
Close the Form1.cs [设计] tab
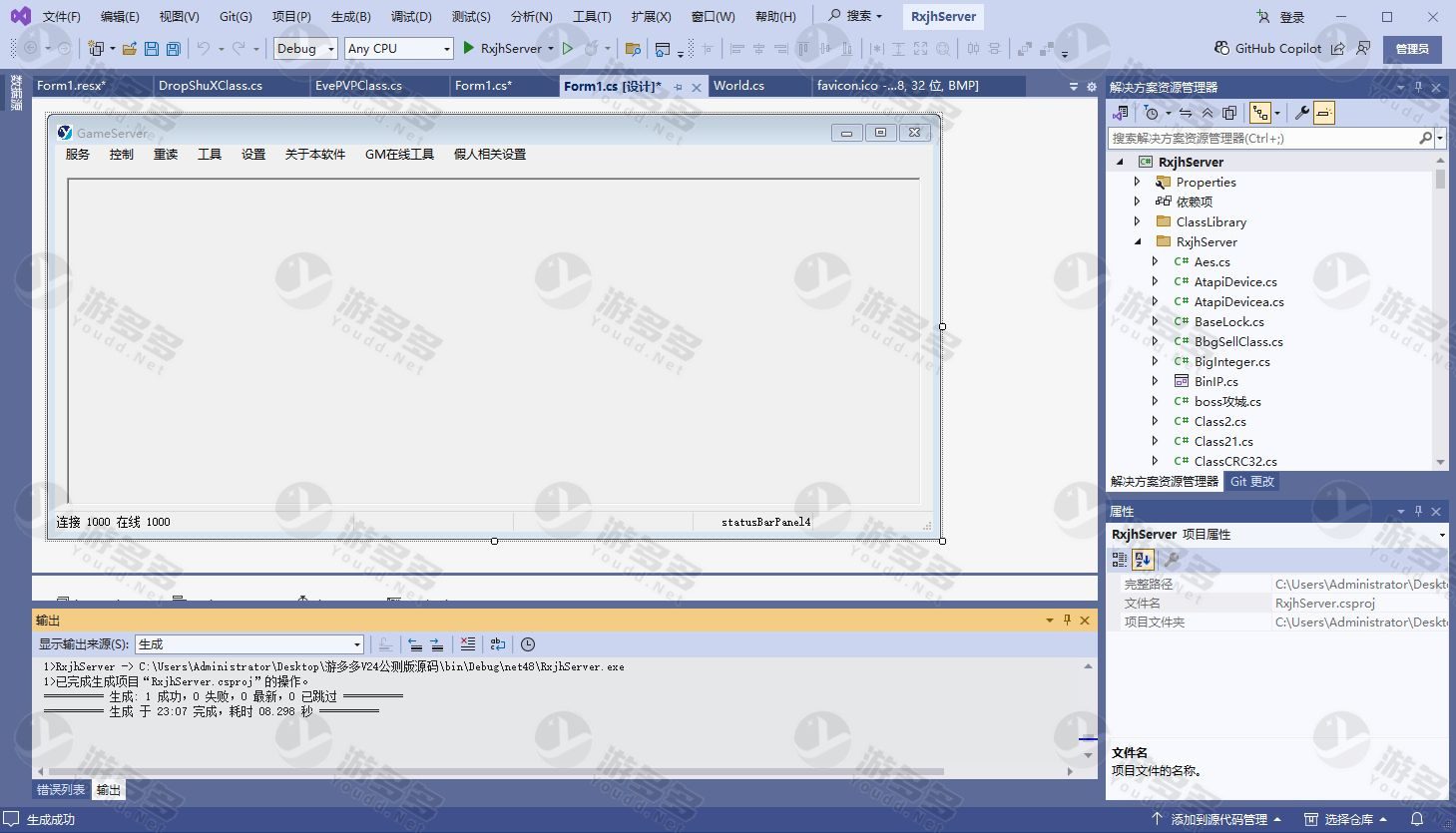[x=697, y=87]
